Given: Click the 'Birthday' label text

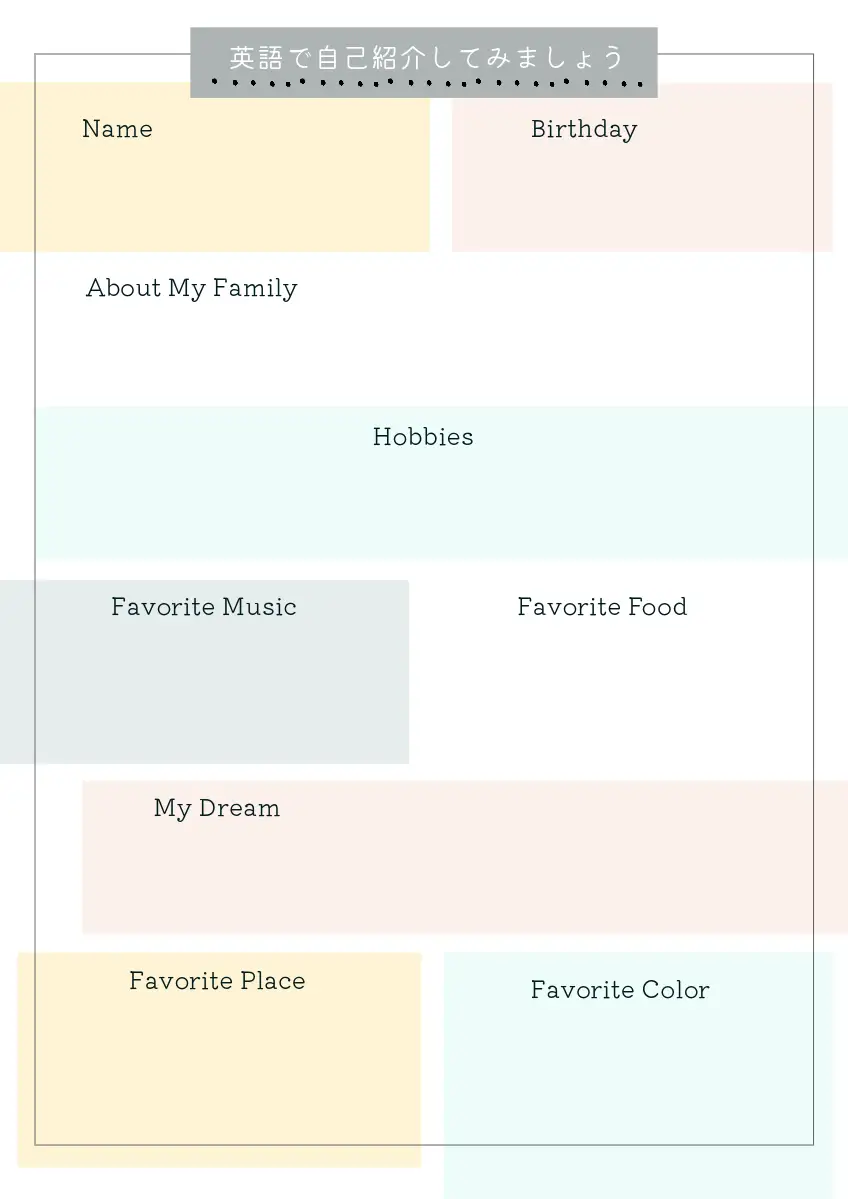Looking at the screenshot, I should pyautogui.click(x=583, y=130).
